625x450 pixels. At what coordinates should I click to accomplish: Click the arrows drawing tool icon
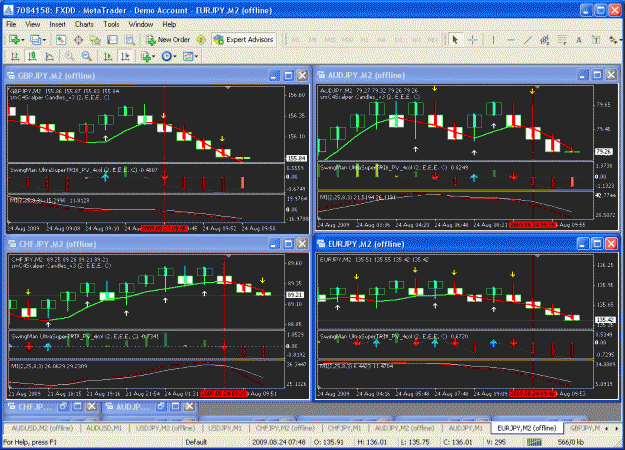point(613,39)
